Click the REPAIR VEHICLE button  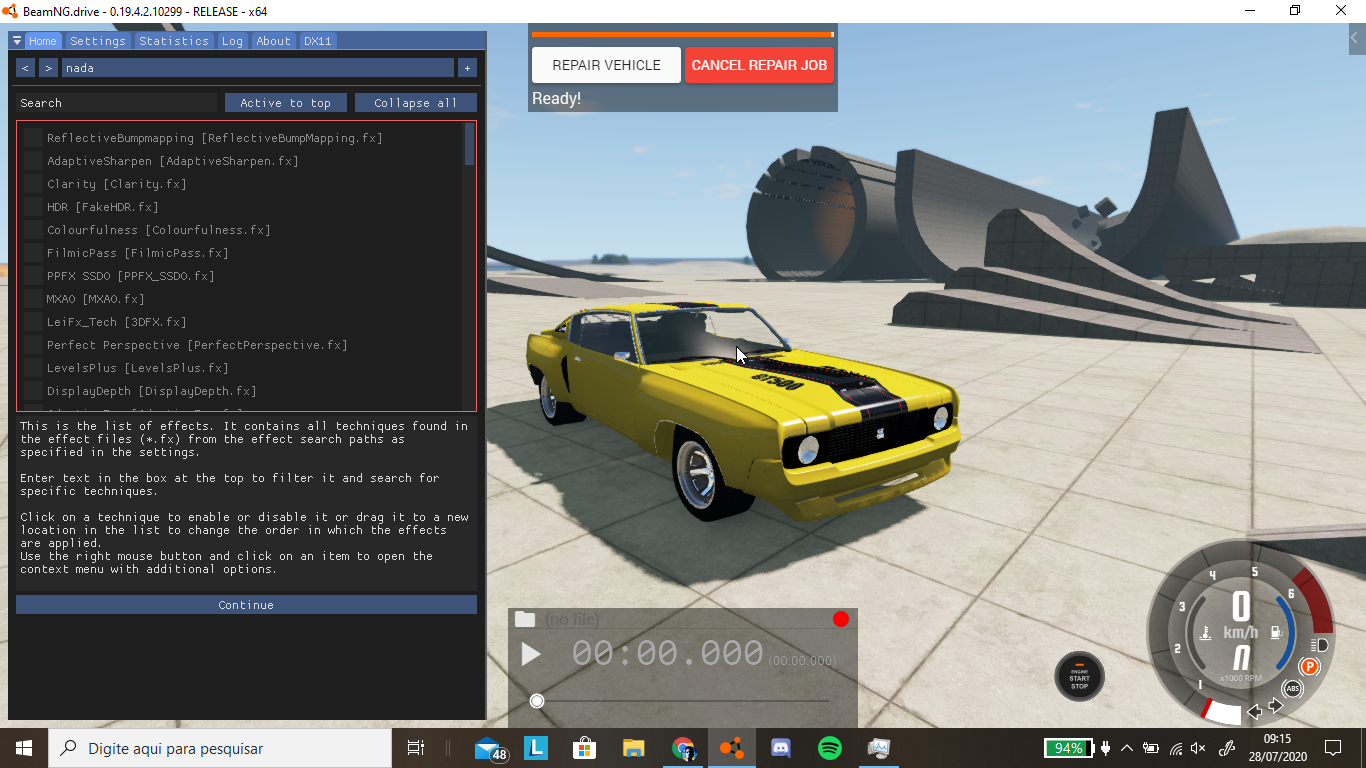pos(606,65)
